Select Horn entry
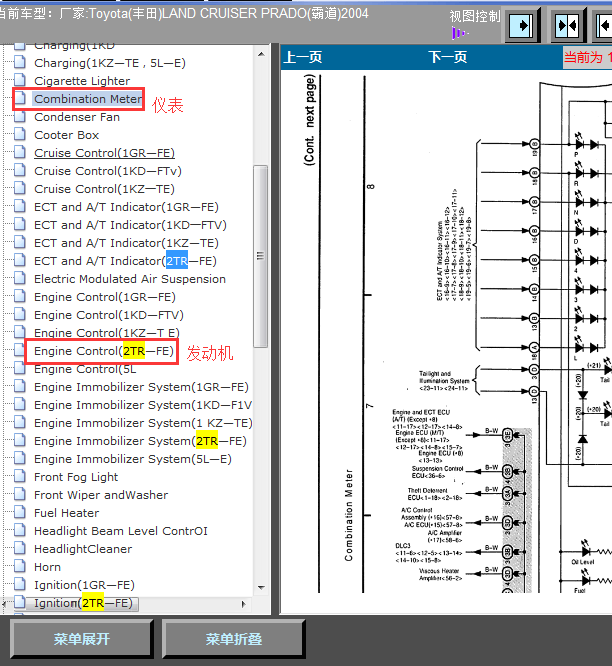612x666 pixels. (47, 567)
